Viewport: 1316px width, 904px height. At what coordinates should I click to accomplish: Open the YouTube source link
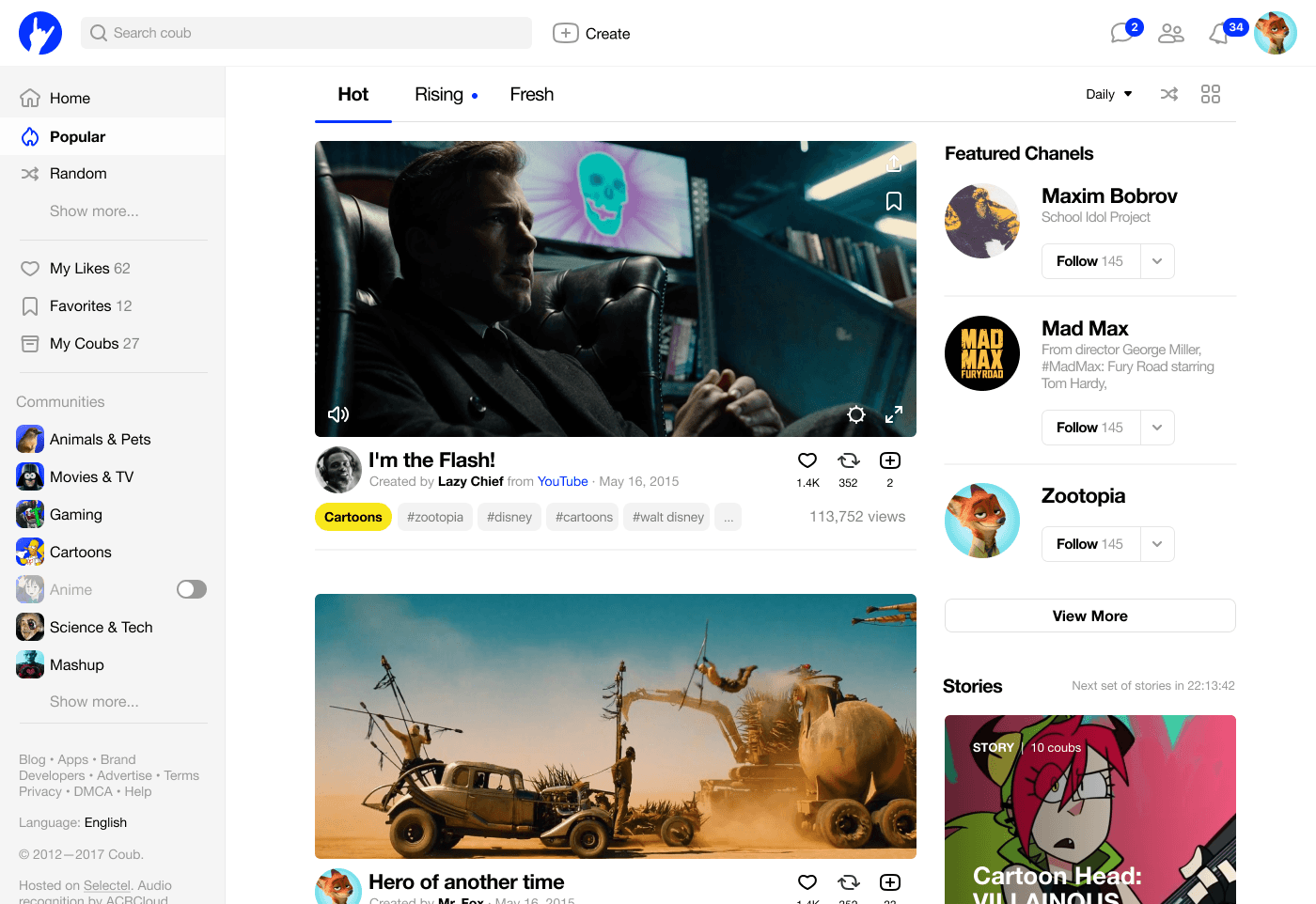coord(562,481)
